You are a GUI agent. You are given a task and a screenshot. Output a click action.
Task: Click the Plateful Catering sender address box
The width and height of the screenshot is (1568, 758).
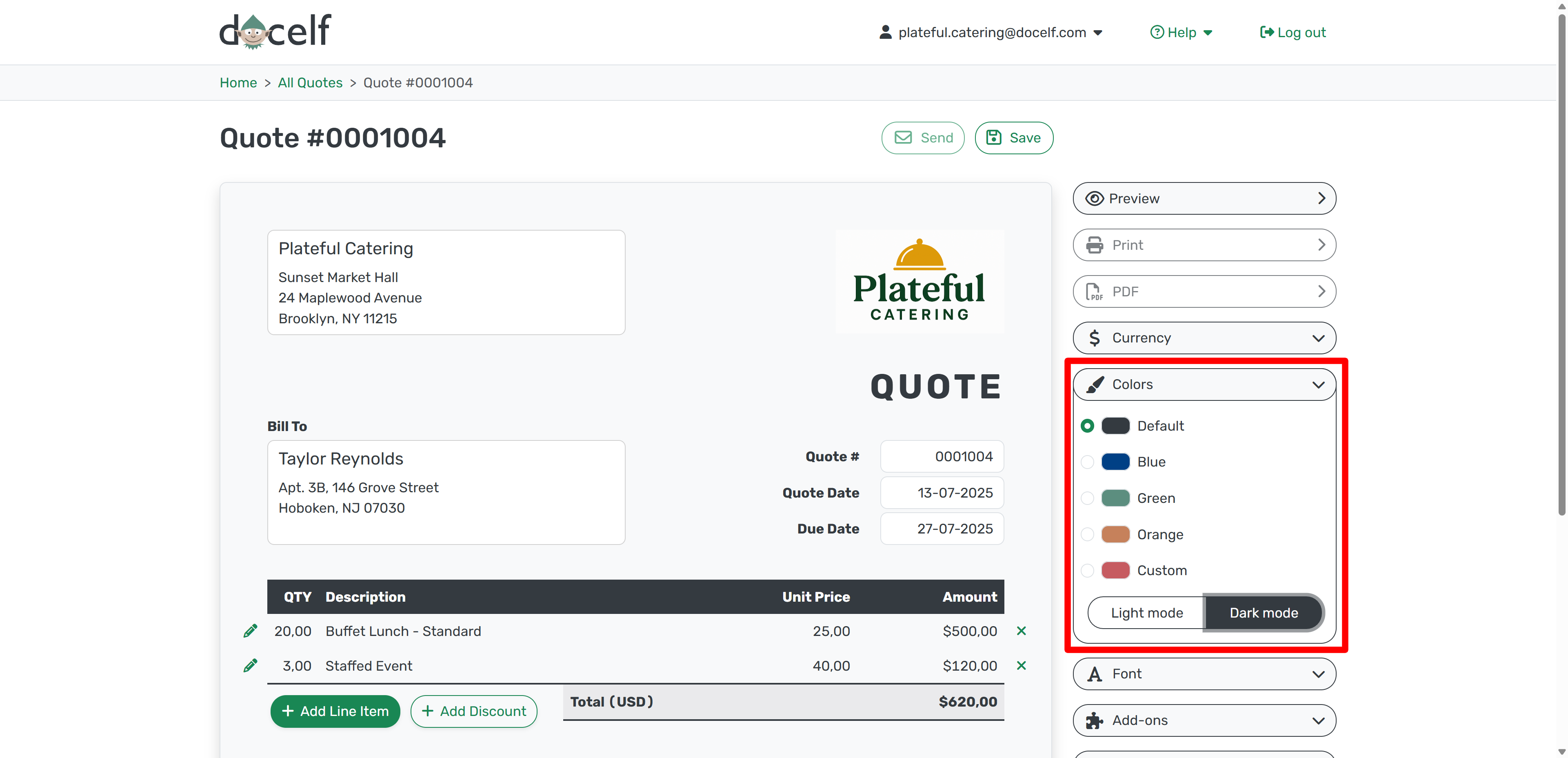[446, 282]
